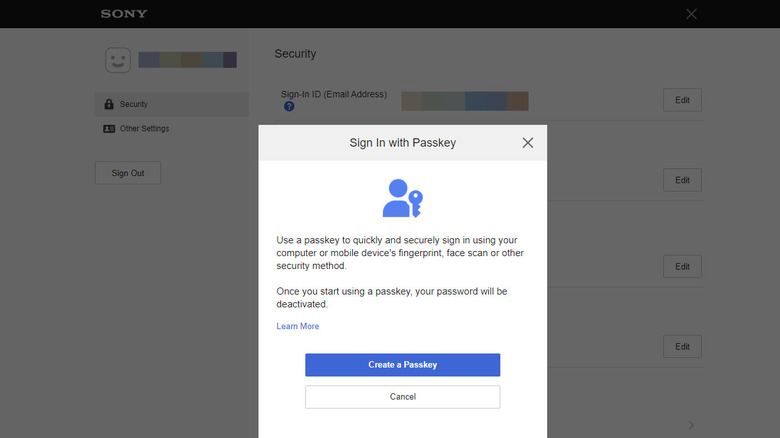Click the smiley face avatar icon

click(118, 60)
